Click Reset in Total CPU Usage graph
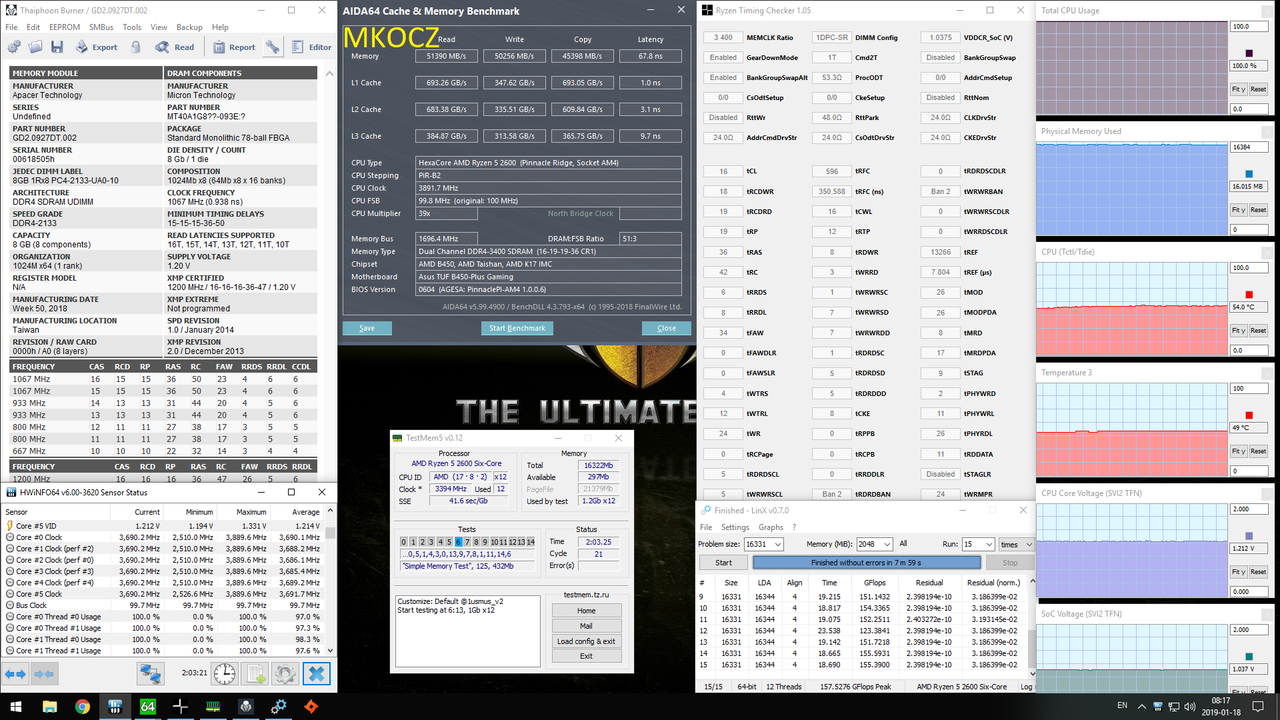 [1258, 89]
